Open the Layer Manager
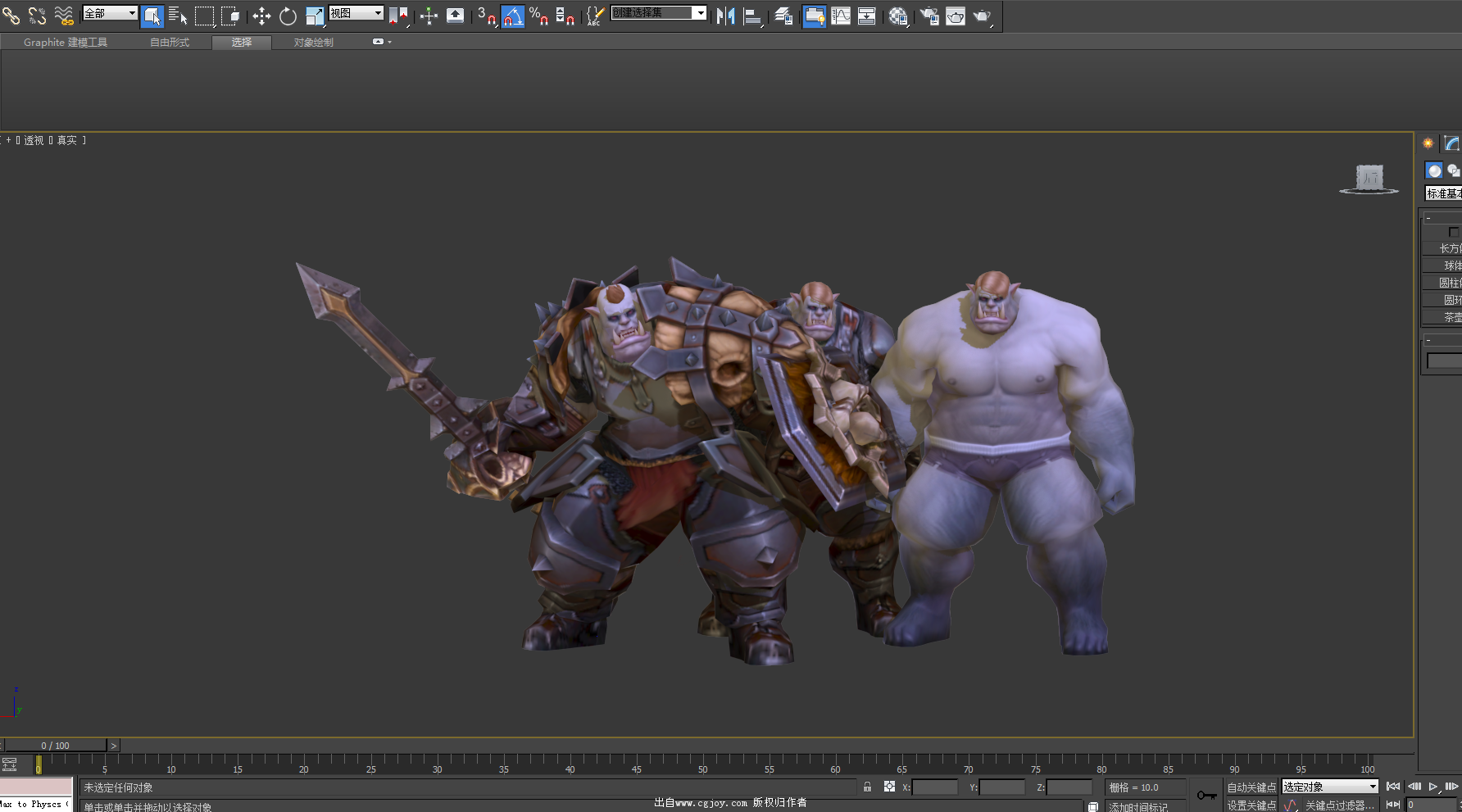The height and width of the screenshot is (812, 1462). click(x=783, y=16)
